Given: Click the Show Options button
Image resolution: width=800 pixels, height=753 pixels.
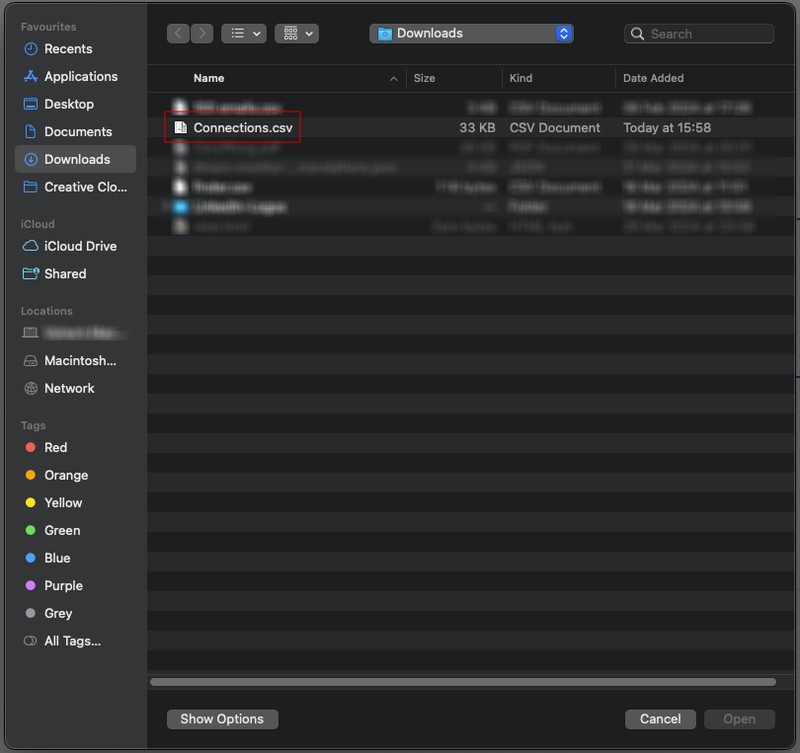Looking at the screenshot, I should (222, 719).
